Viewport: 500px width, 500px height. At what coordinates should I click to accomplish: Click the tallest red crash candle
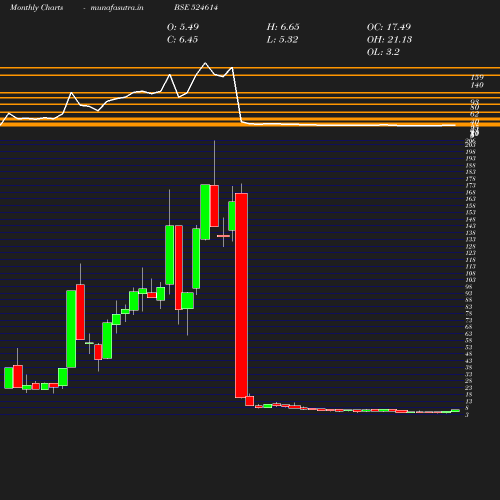point(241,295)
